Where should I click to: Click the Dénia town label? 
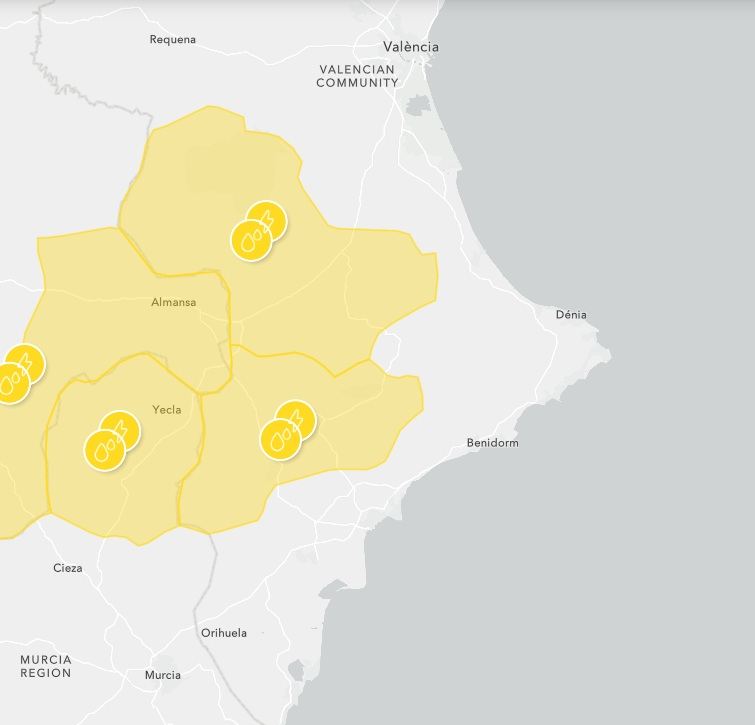571,315
